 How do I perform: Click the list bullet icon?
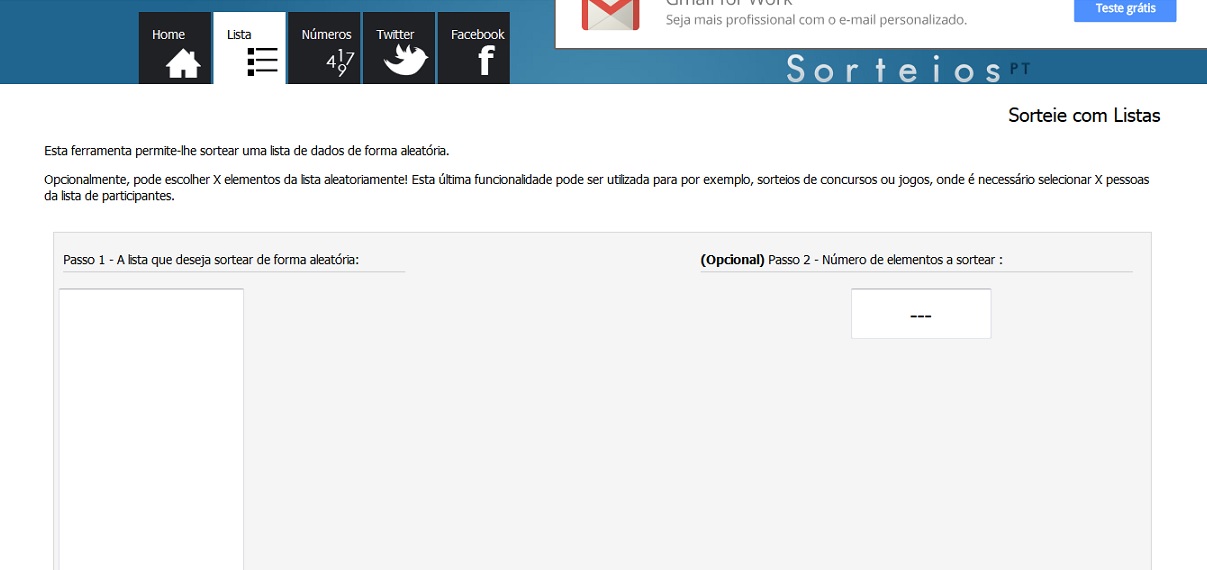[262, 62]
